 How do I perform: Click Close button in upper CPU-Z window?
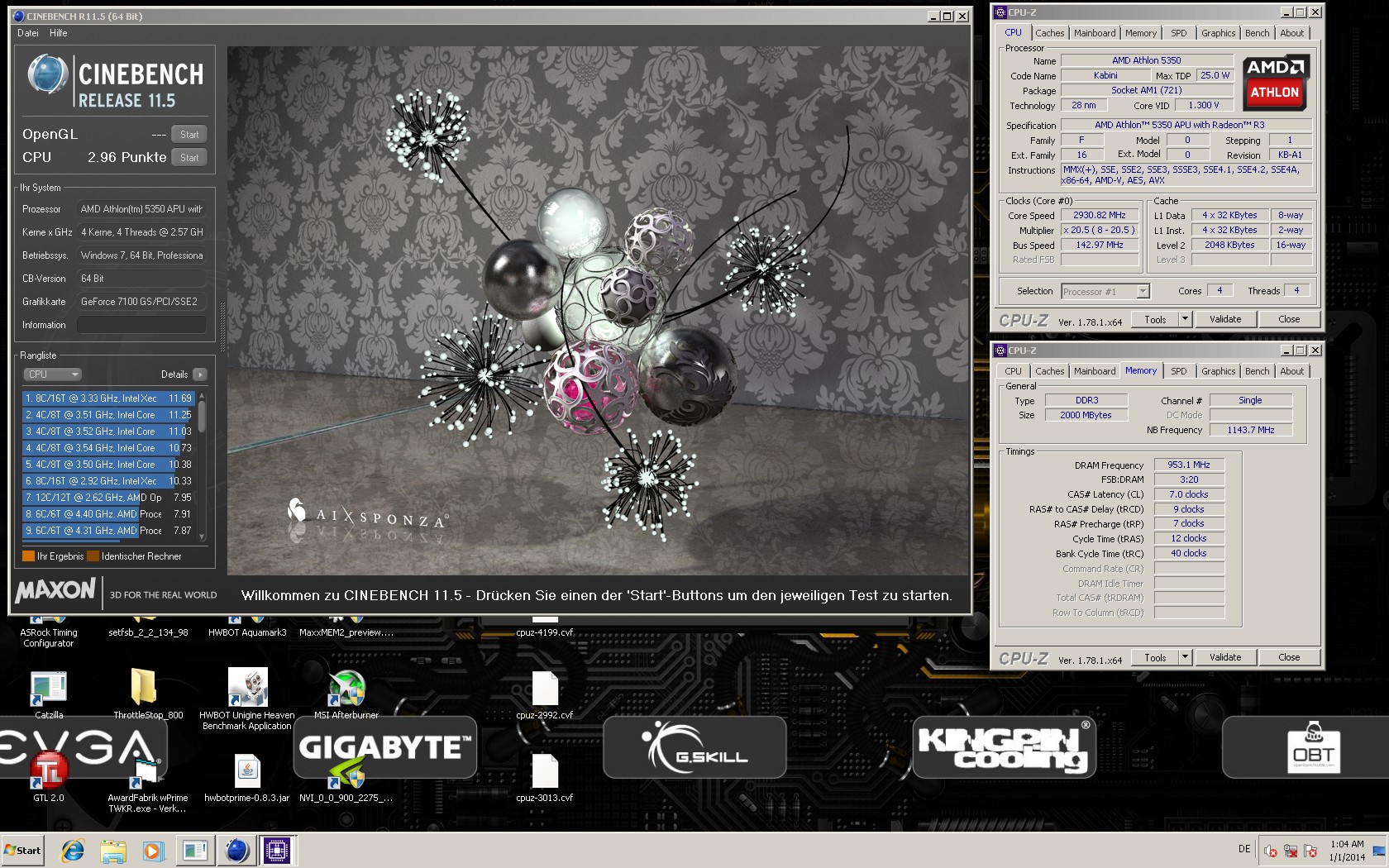1289,319
